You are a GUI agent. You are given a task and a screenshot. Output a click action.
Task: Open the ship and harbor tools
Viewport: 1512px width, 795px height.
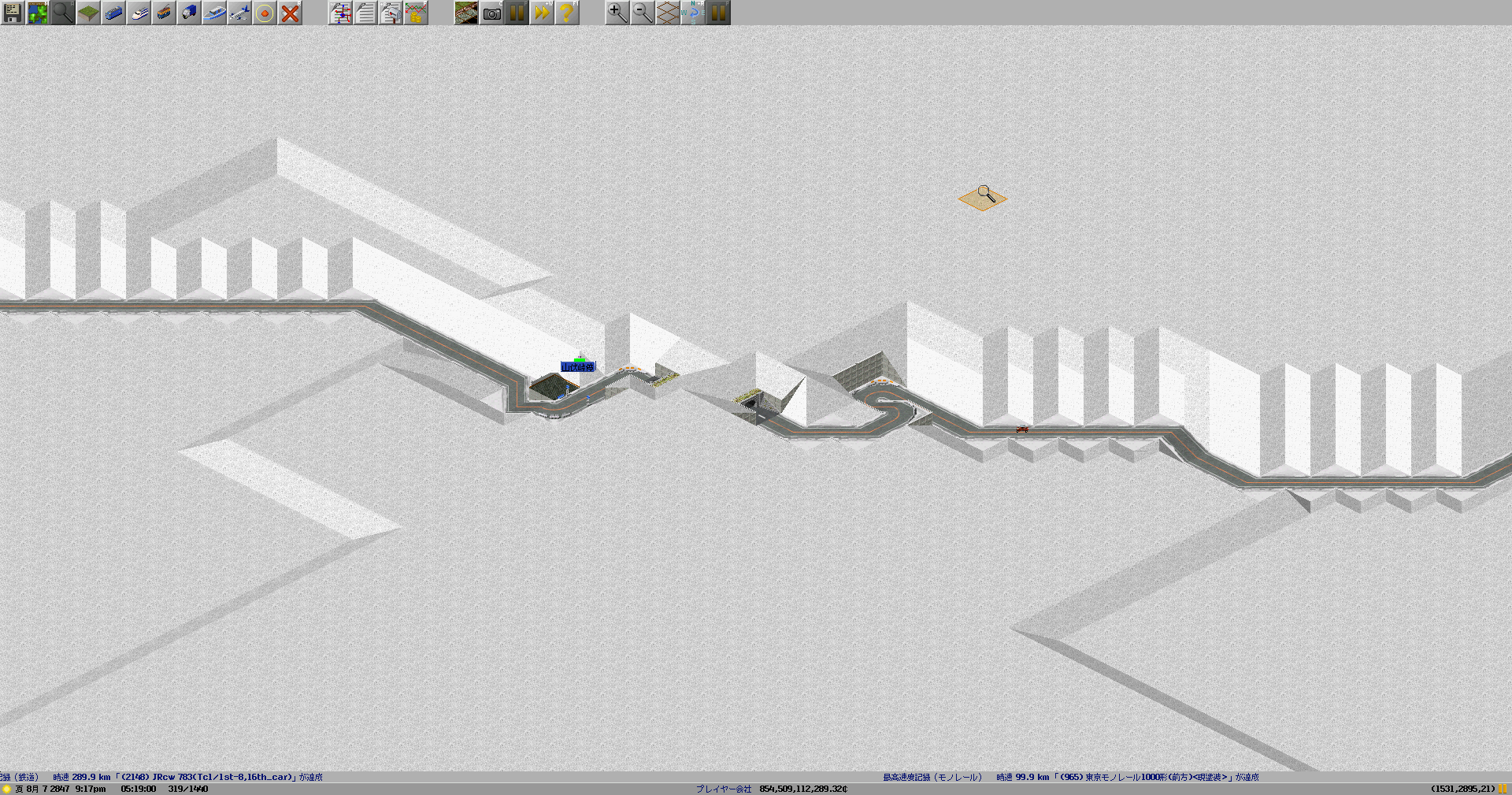[x=214, y=13]
